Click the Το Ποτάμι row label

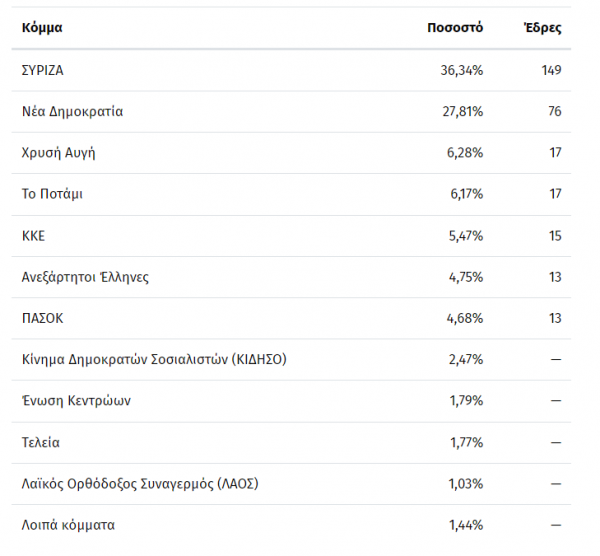click(x=52, y=194)
